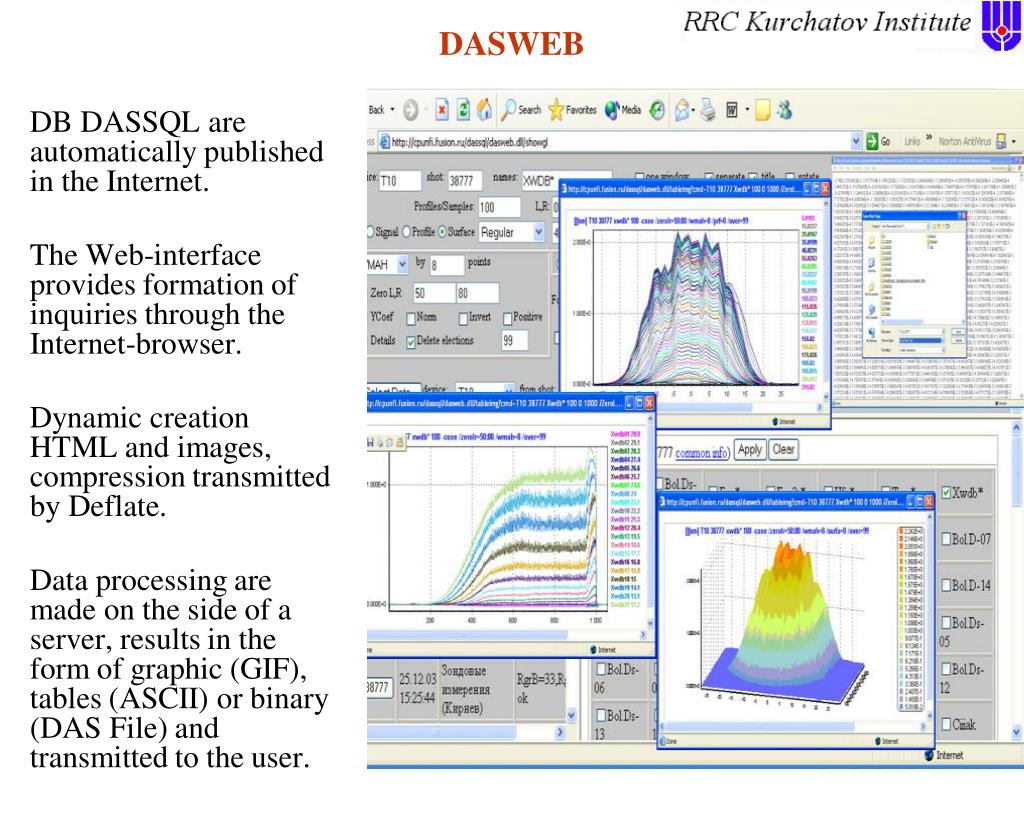This screenshot has height=814, width=1024.
Task: Click the Zero R field containing 80
Action: (477, 293)
